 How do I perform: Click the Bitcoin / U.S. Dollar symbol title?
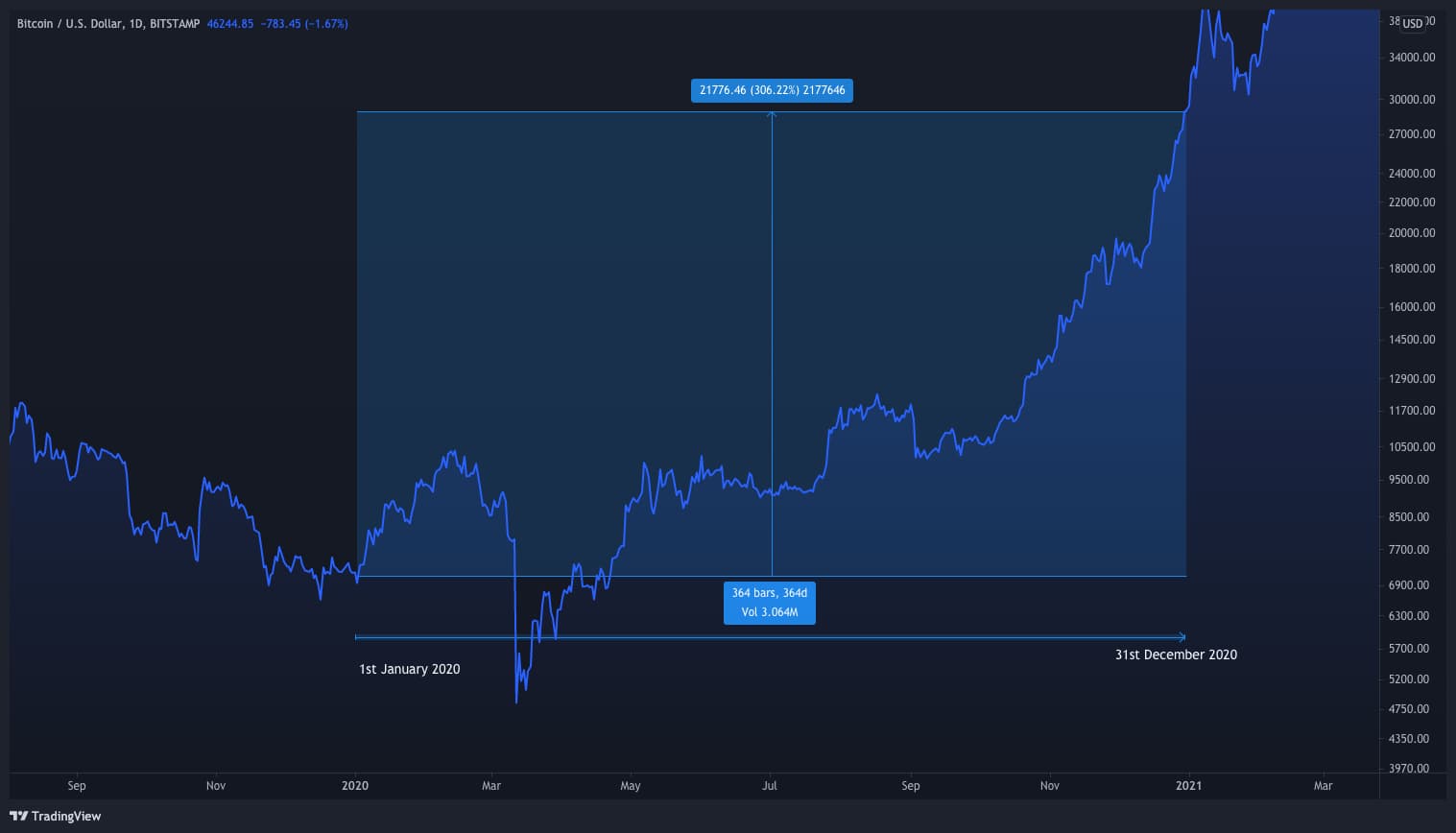70,24
